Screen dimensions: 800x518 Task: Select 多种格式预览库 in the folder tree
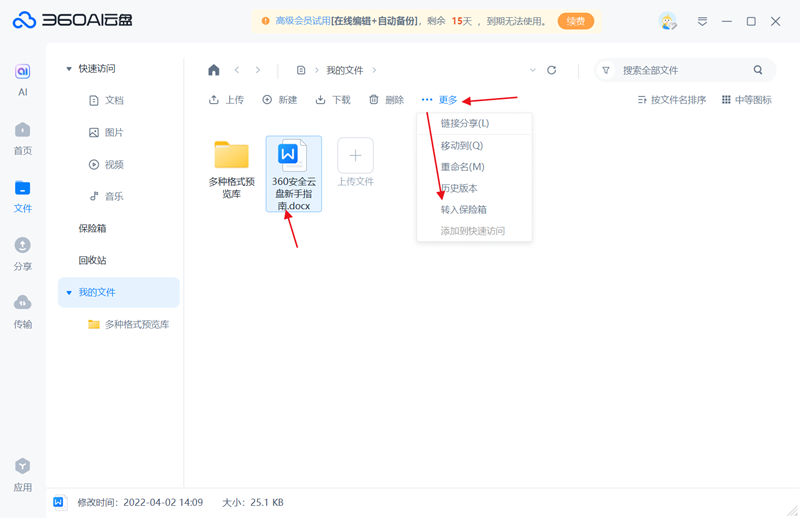point(129,325)
